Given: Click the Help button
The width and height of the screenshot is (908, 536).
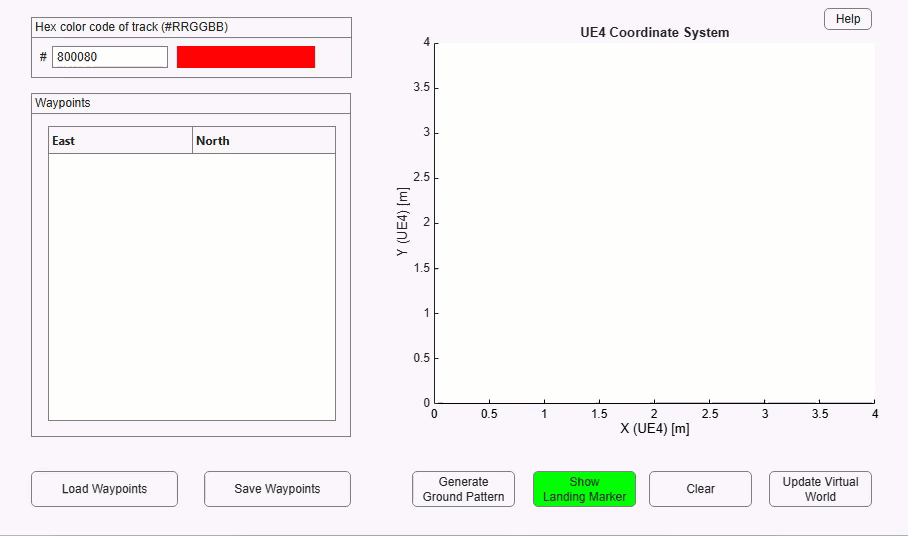Looking at the screenshot, I should (847, 19).
